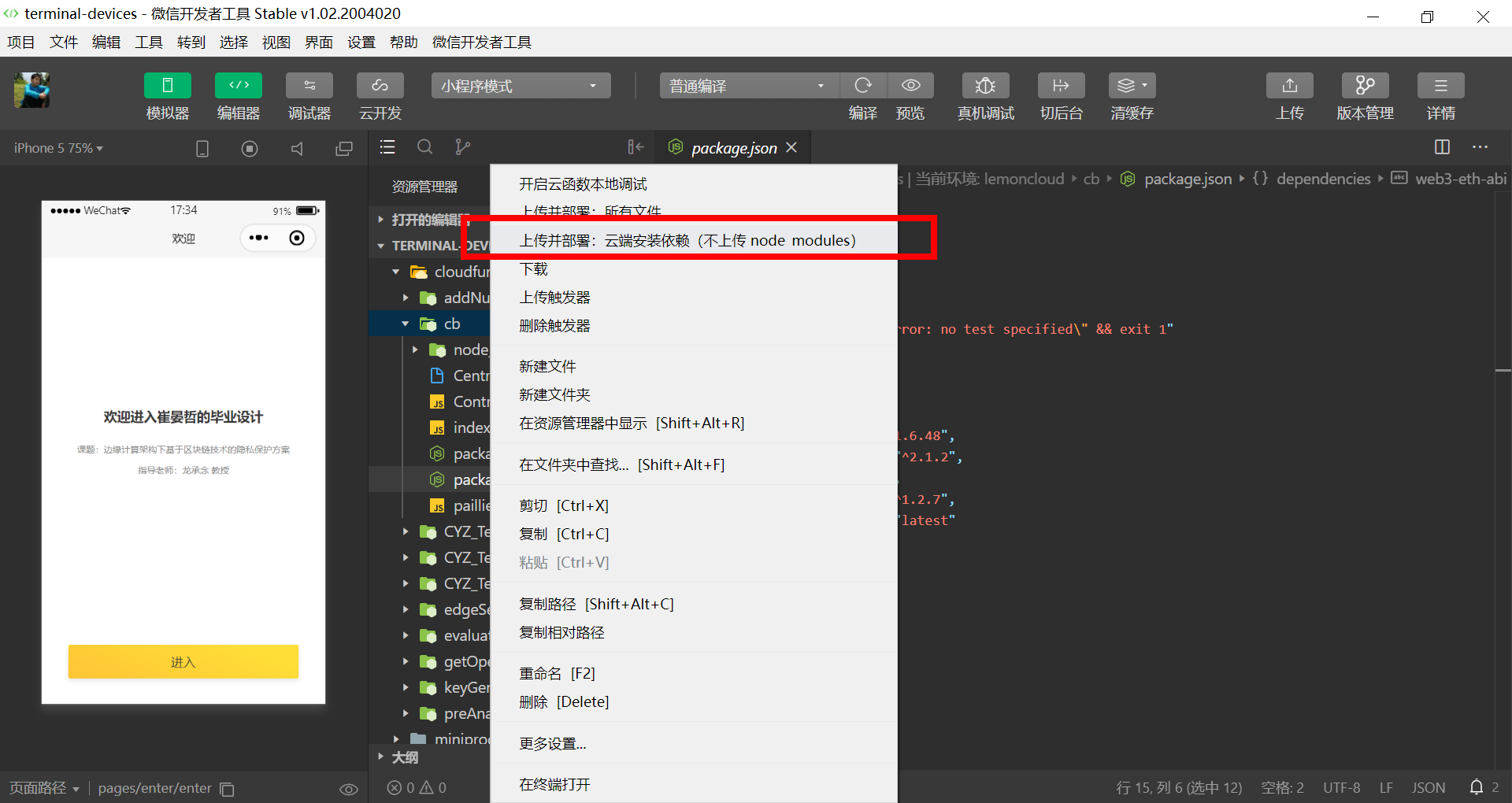Viewport: 1512px width, 803px height.
Task: Choose 开启云函数本地调试 from context menu
Action: click(694, 184)
